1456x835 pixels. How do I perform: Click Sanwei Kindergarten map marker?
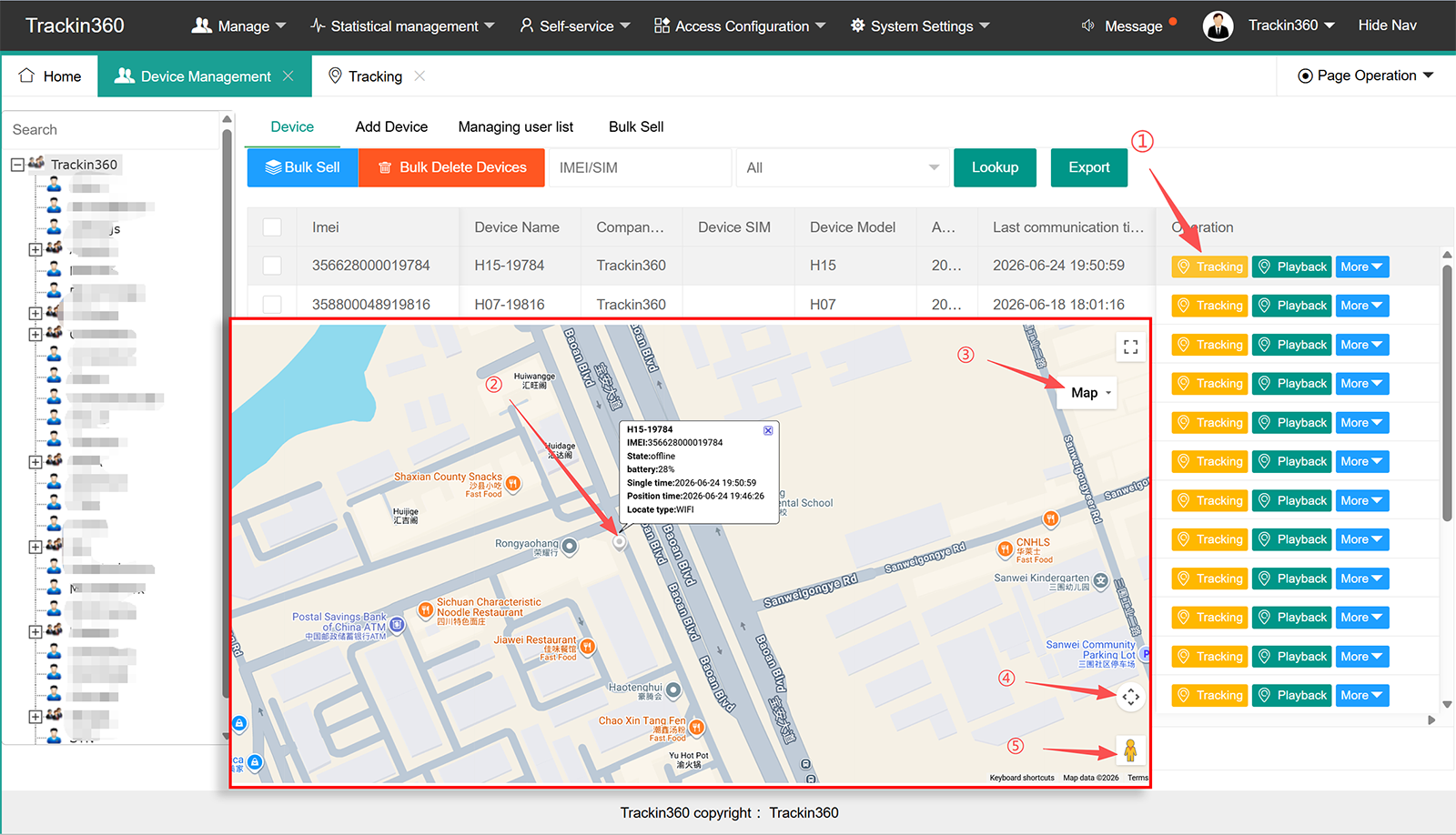(x=1100, y=580)
